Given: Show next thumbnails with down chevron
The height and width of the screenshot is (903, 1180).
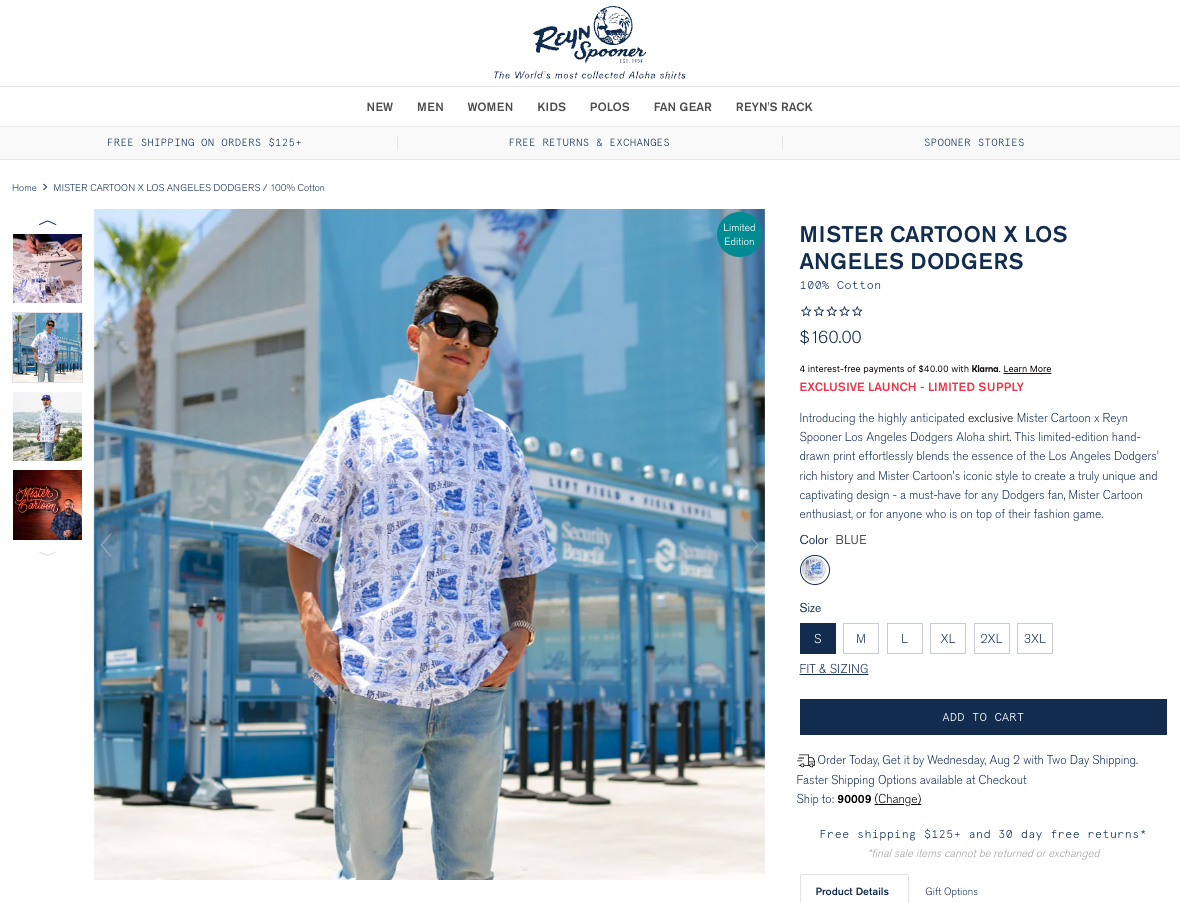Looking at the screenshot, I should coord(47,553).
